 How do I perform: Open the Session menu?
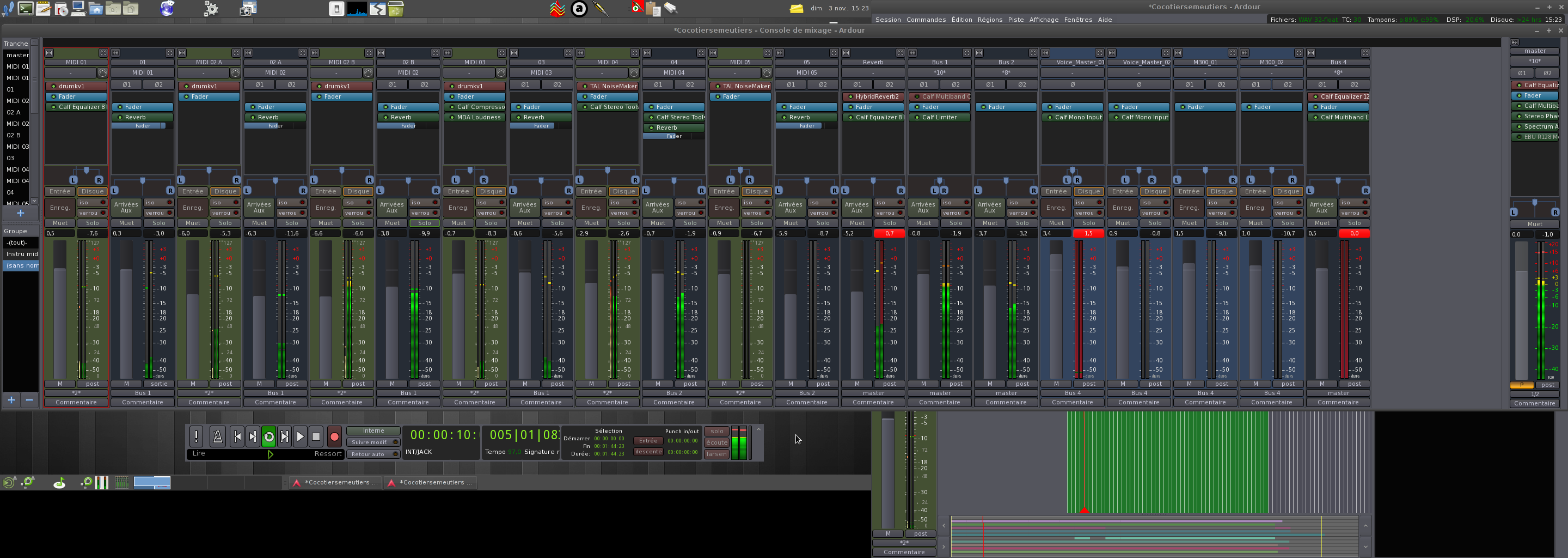887,20
